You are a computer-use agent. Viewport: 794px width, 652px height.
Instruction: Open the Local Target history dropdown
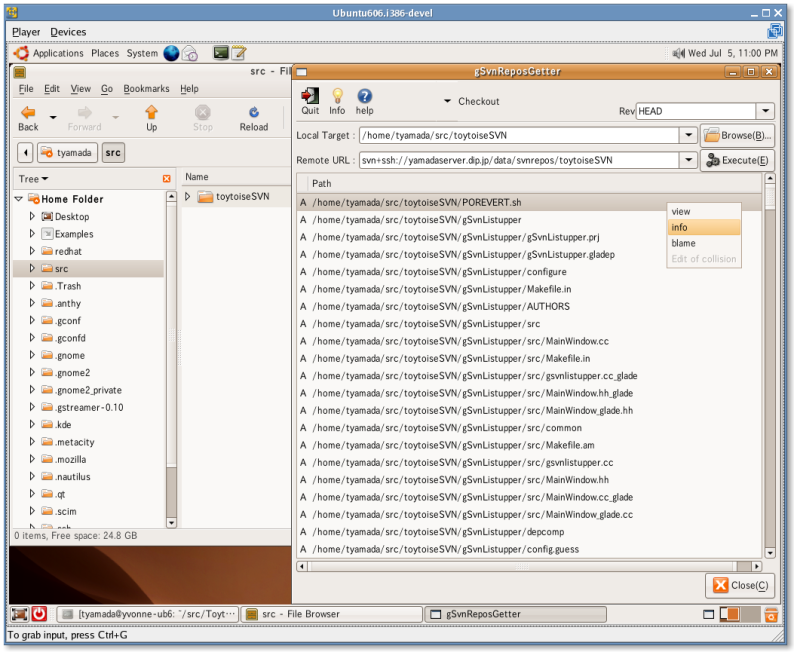(x=688, y=135)
